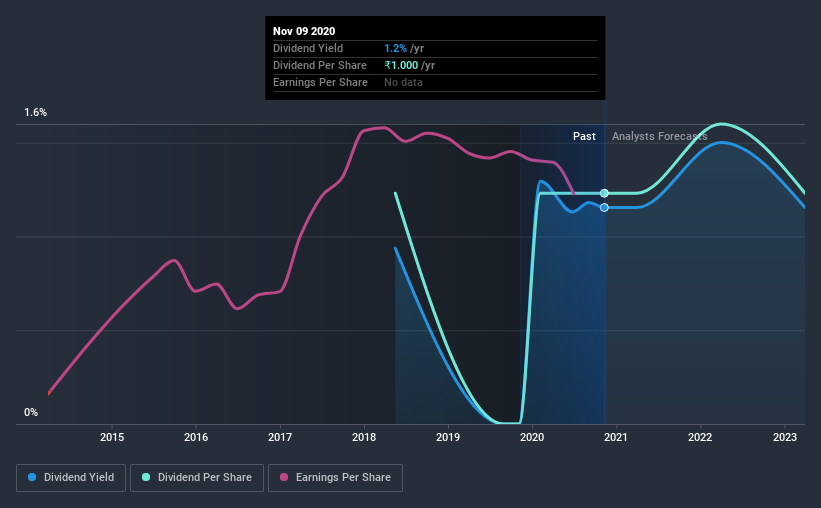This screenshot has height=508, width=821.
Task: Click the tooltip Dividend Yield row label
Action: tap(308, 48)
